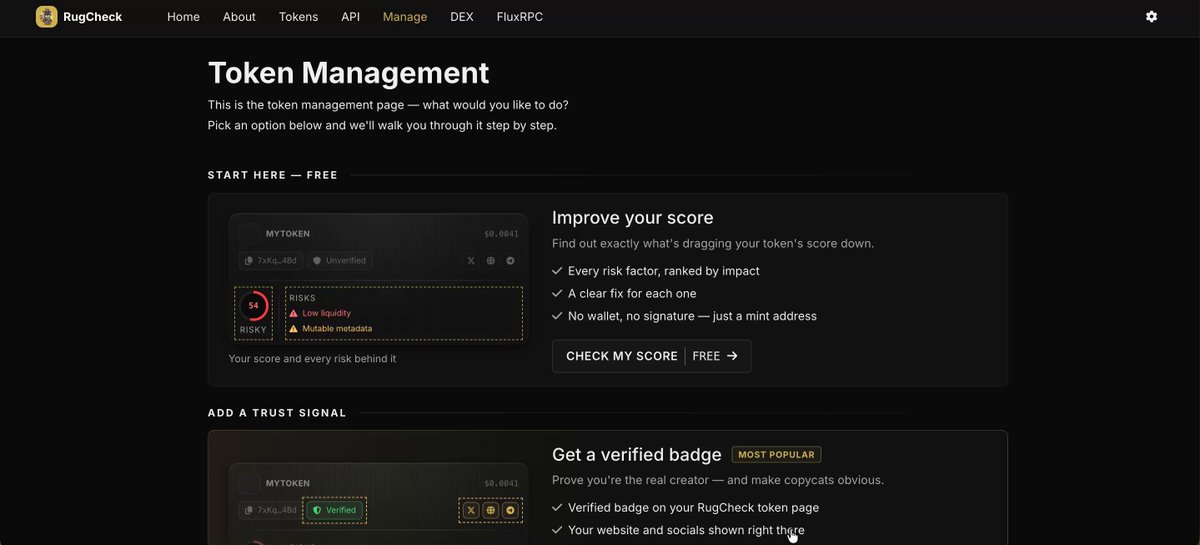Click the Token Management title
This screenshot has width=1200, height=545.
click(x=348, y=72)
